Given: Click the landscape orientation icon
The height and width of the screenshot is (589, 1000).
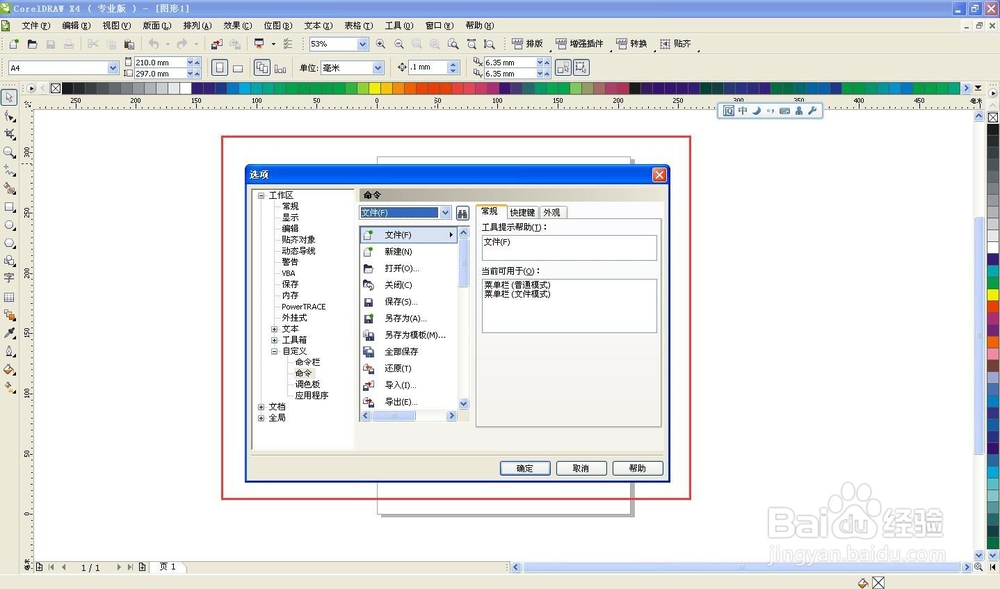Looking at the screenshot, I should (238, 68).
